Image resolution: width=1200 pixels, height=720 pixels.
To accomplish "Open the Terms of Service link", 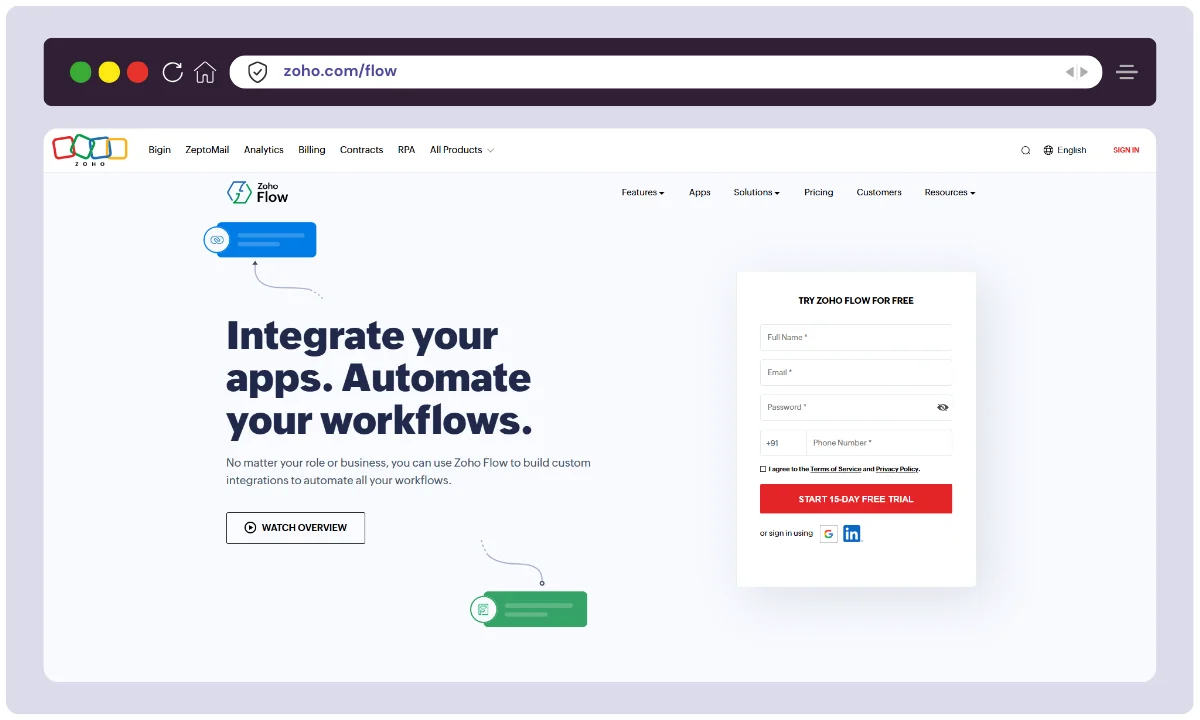I will click(x=835, y=469).
